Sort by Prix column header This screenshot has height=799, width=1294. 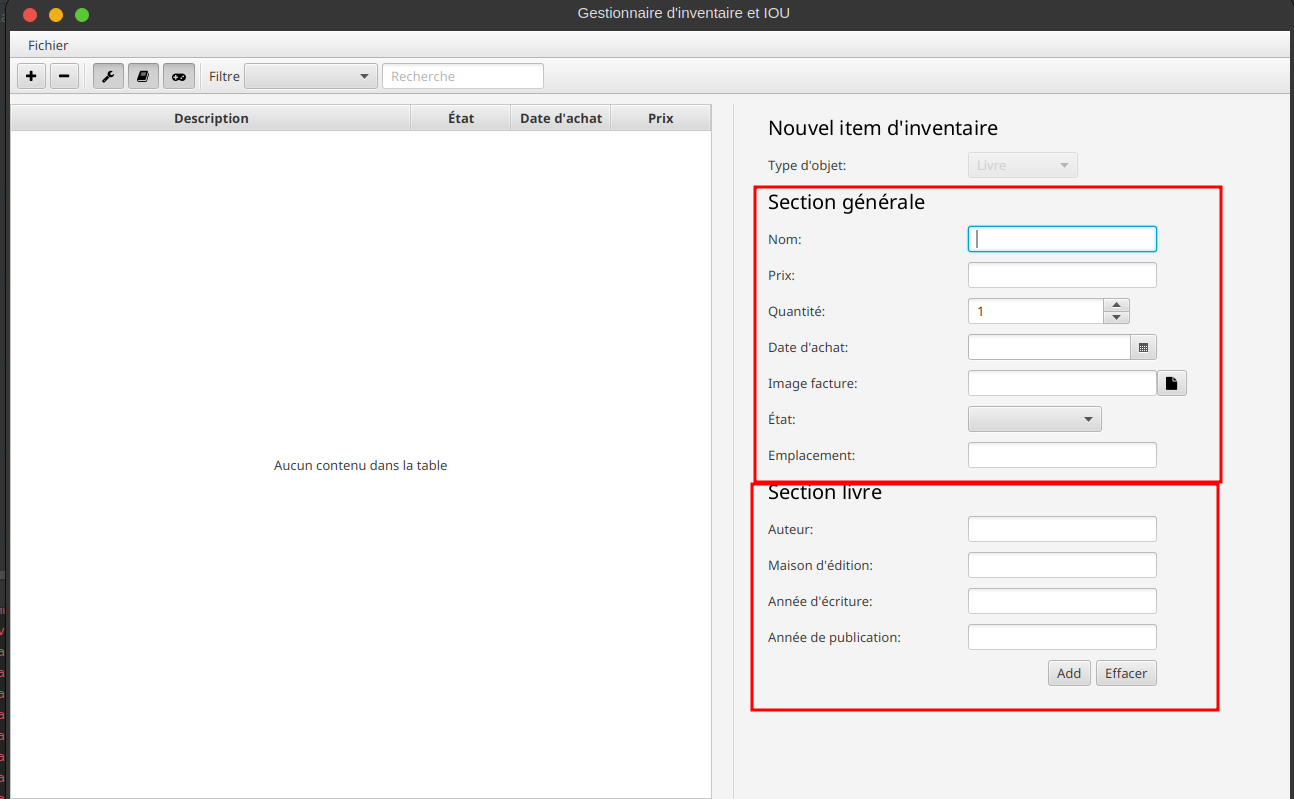click(x=660, y=118)
